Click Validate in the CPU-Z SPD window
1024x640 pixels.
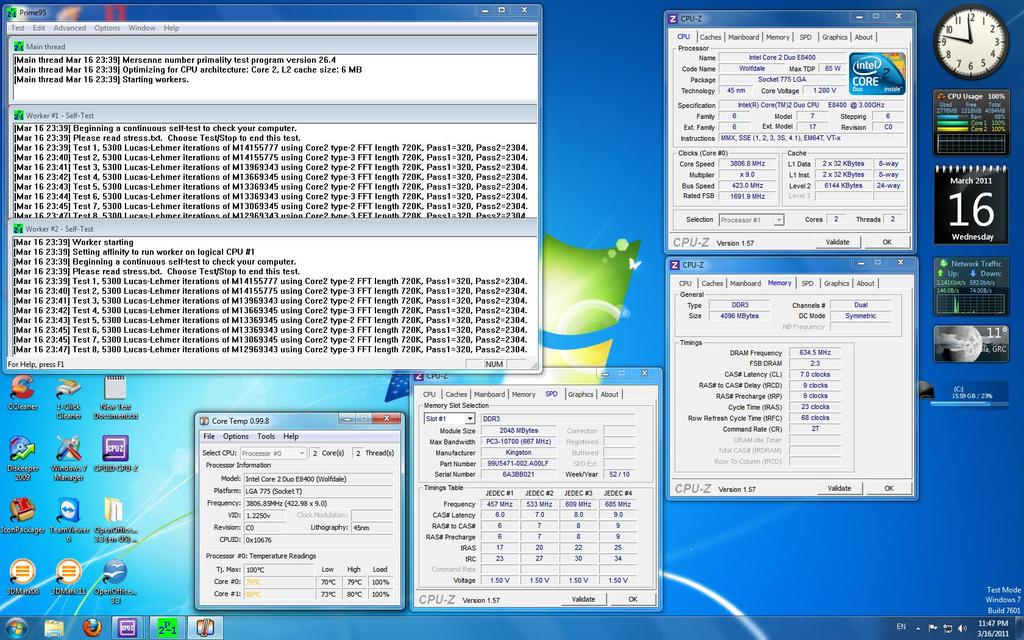click(x=583, y=599)
